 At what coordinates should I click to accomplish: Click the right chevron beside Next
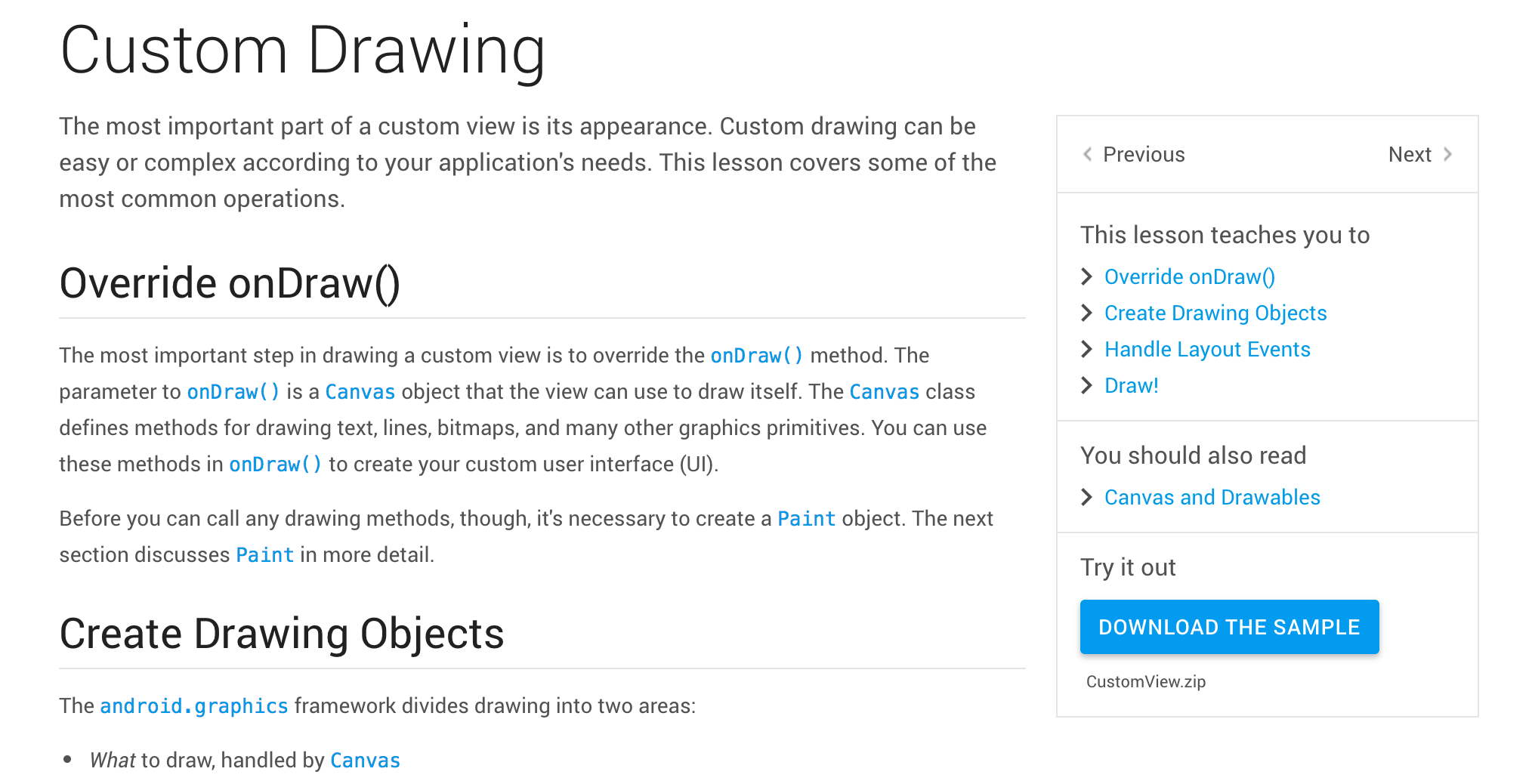[x=1447, y=154]
